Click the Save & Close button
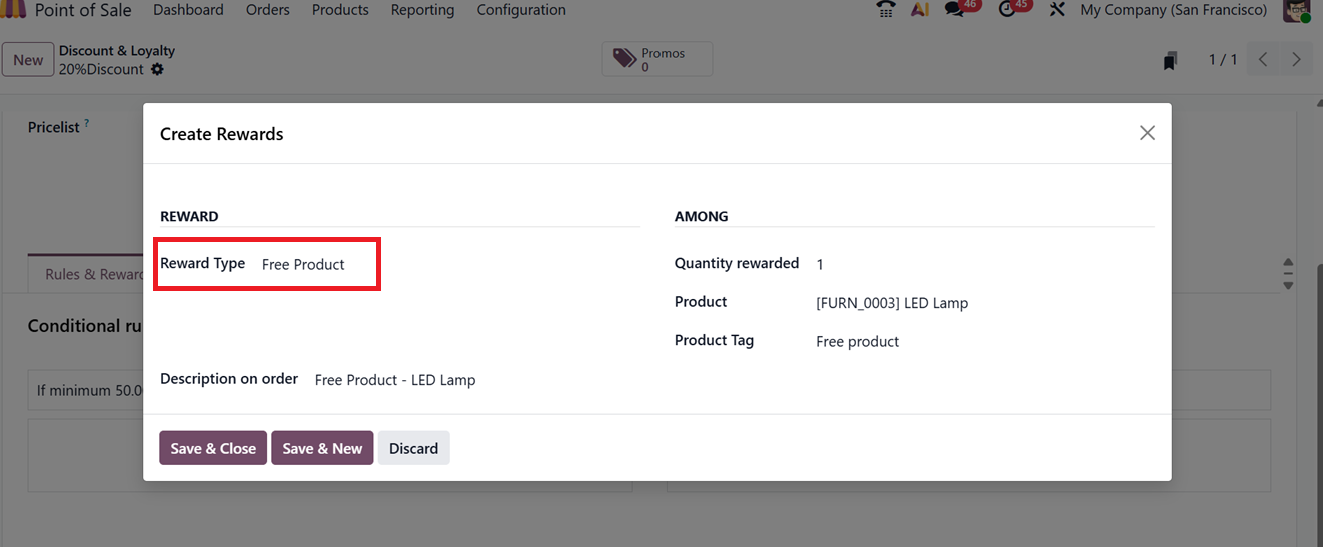1323x547 pixels. pyautogui.click(x=213, y=448)
